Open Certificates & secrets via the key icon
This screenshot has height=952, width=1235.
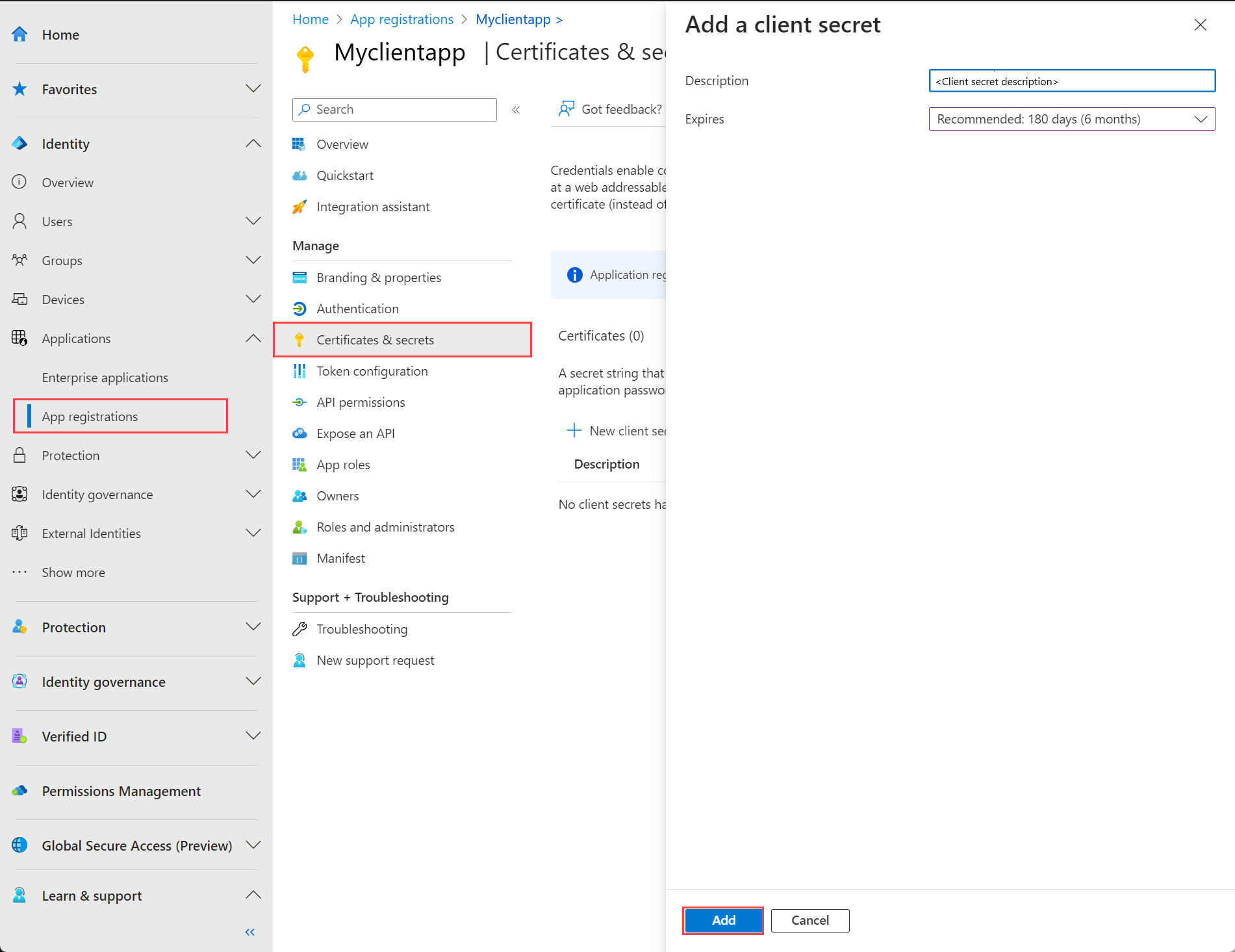point(299,339)
